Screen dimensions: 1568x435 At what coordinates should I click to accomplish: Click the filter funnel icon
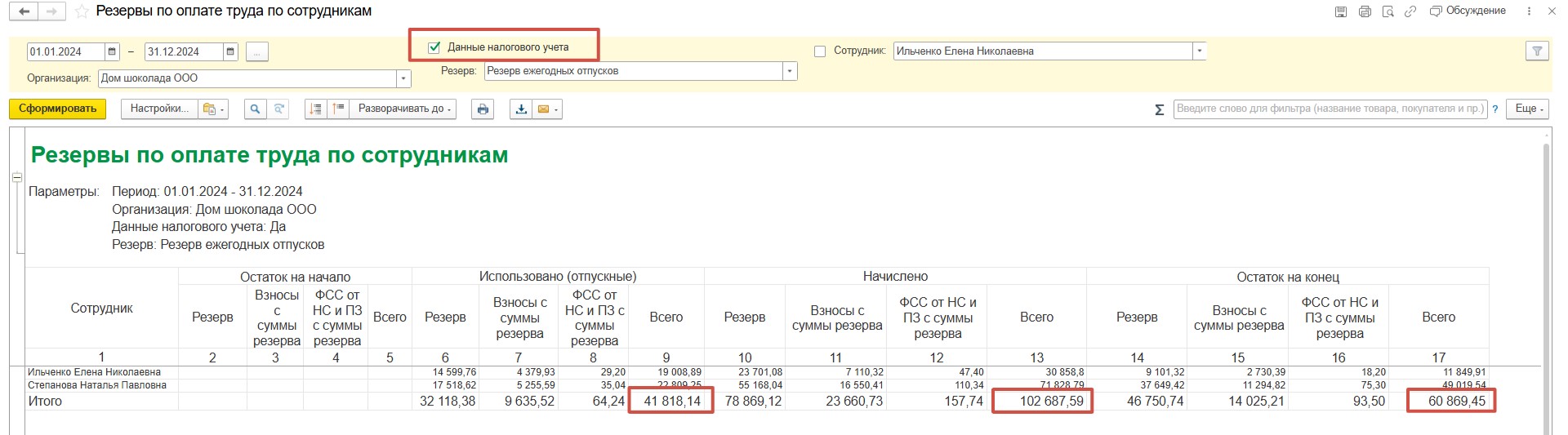(1537, 51)
